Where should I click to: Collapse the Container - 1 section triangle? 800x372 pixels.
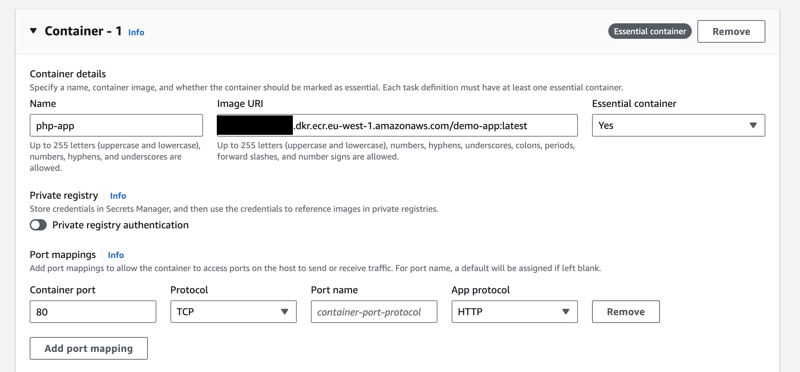[34, 31]
